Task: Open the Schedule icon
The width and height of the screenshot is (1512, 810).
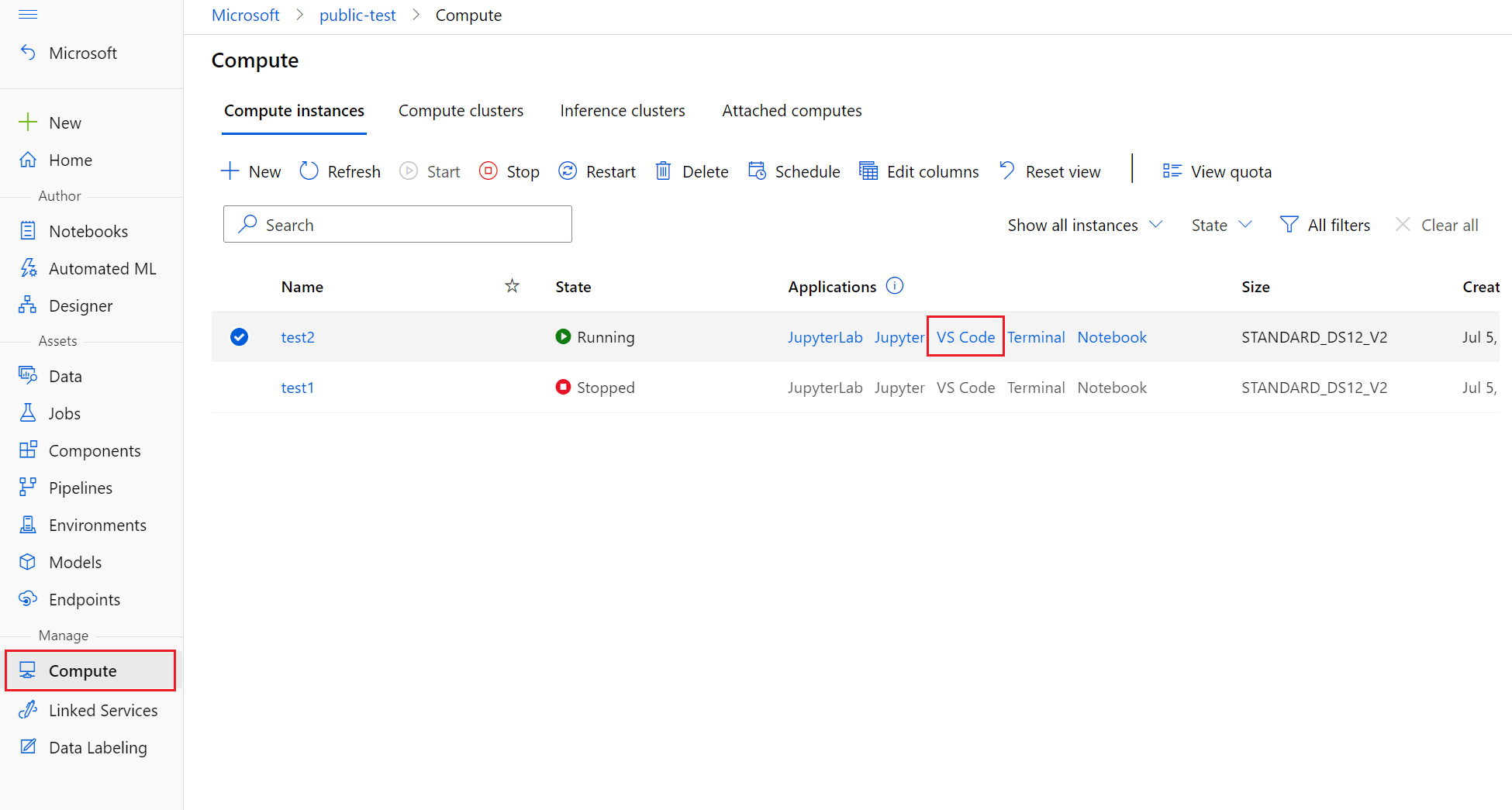Action: pyautogui.click(x=758, y=171)
